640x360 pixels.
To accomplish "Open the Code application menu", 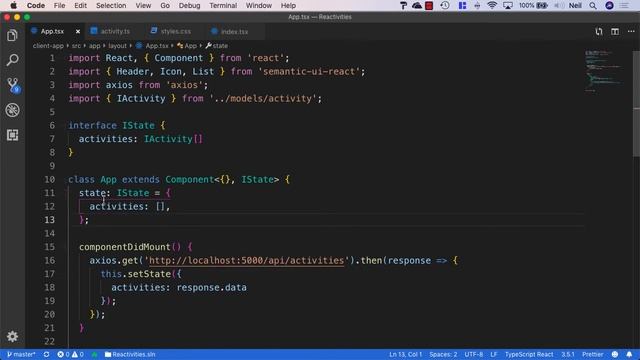I will (x=36, y=5).
